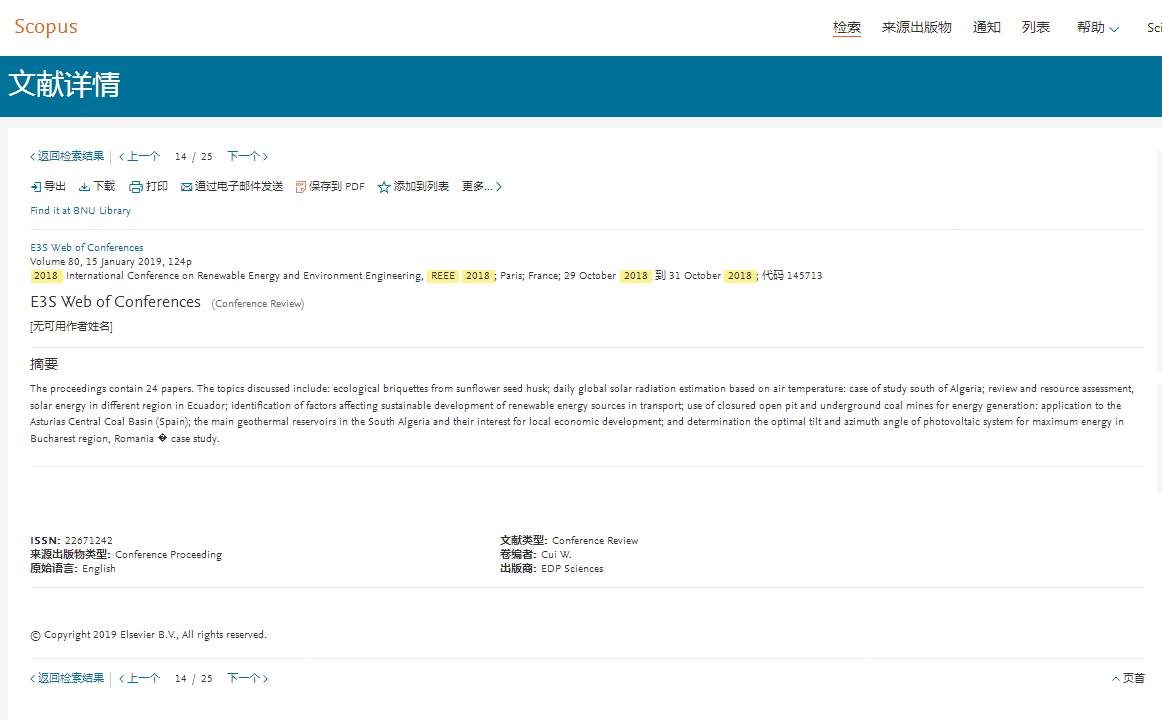Click the Print (打印) icon

point(136,187)
